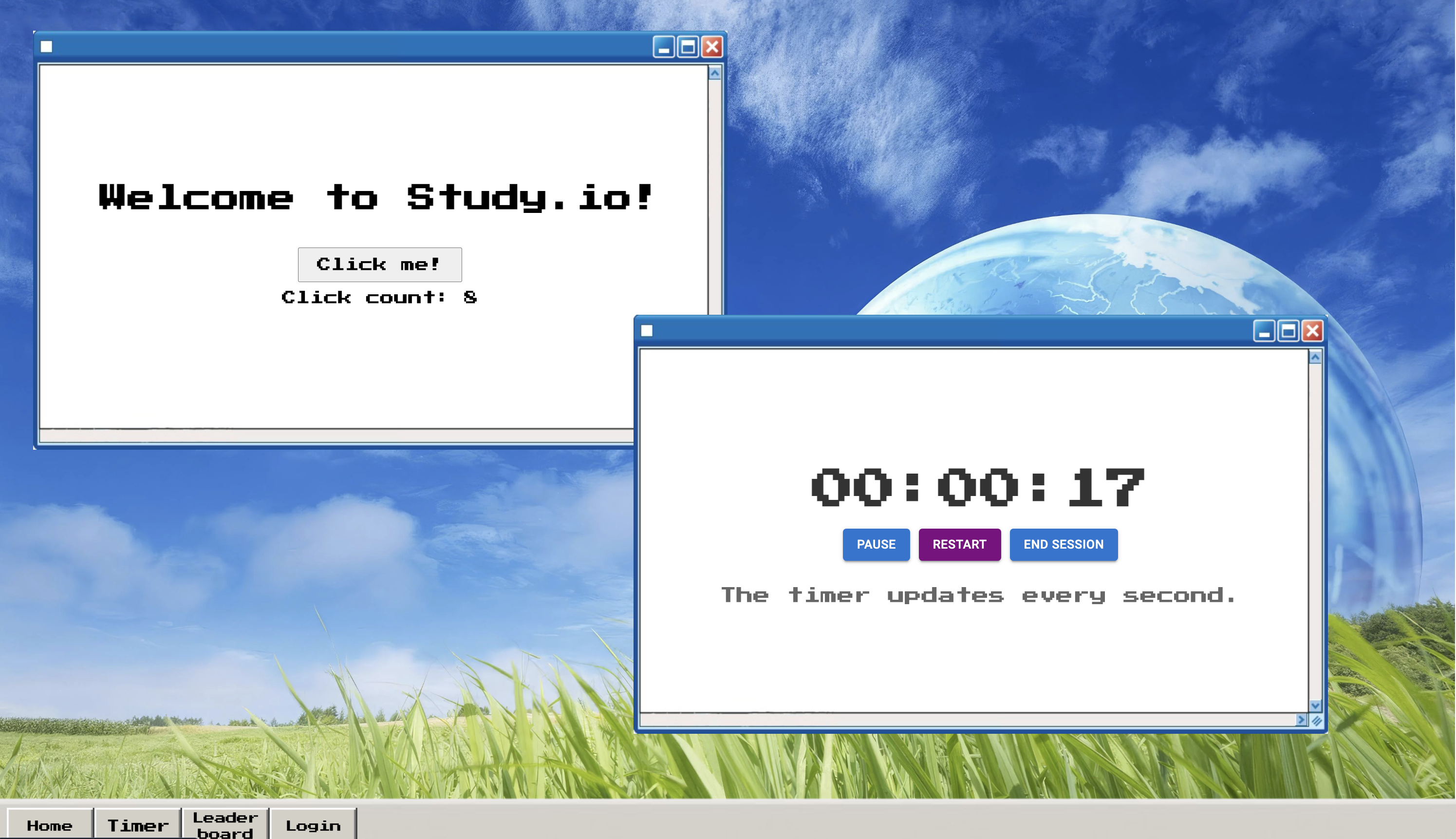Maximize the timer window
The height and width of the screenshot is (839, 1456).
coord(1288,331)
